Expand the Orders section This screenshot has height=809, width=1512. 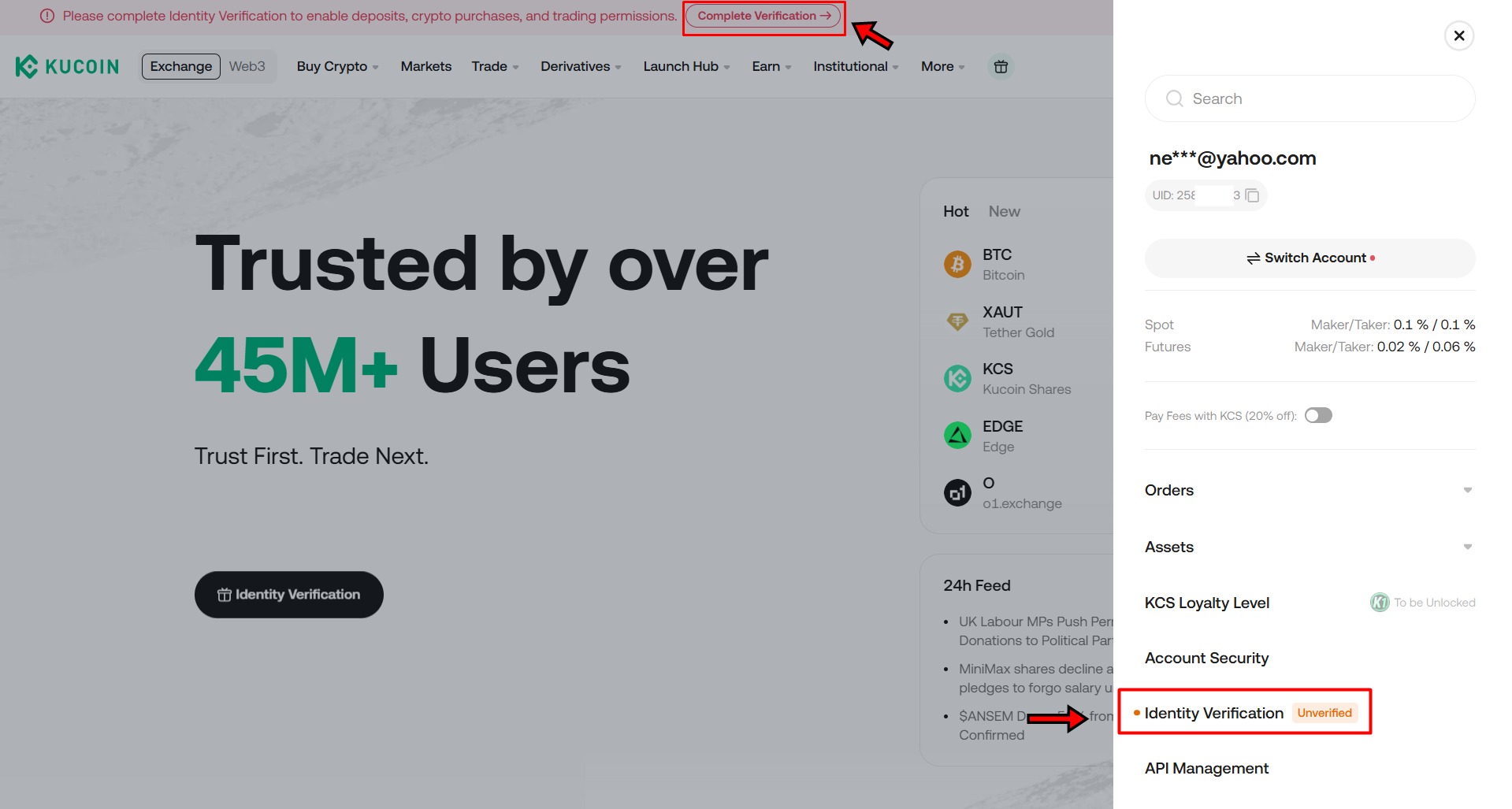coord(1310,490)
